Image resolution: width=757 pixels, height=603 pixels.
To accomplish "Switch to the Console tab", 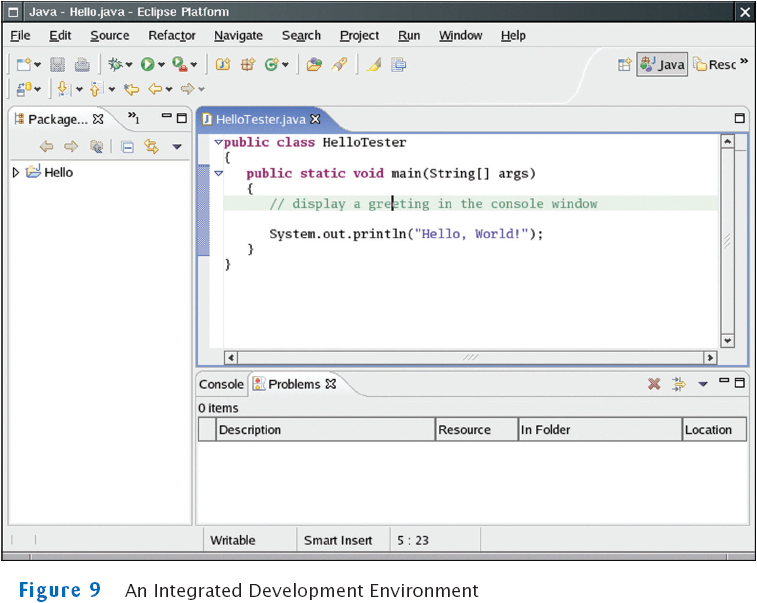I will (x=221, y=384).
